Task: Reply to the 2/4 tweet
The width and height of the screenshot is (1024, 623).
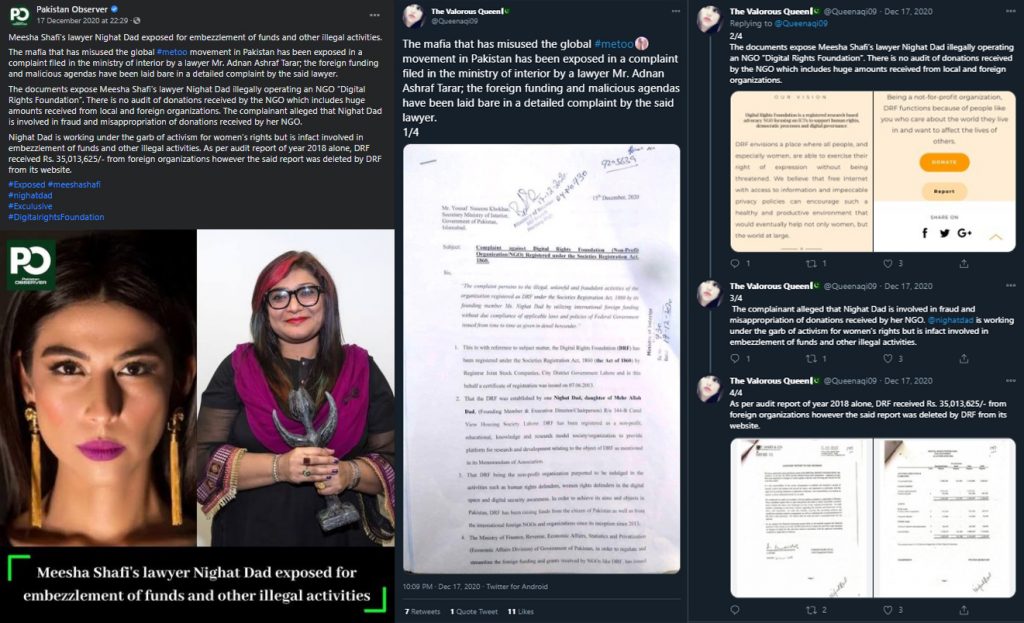Action: (735, 264)
